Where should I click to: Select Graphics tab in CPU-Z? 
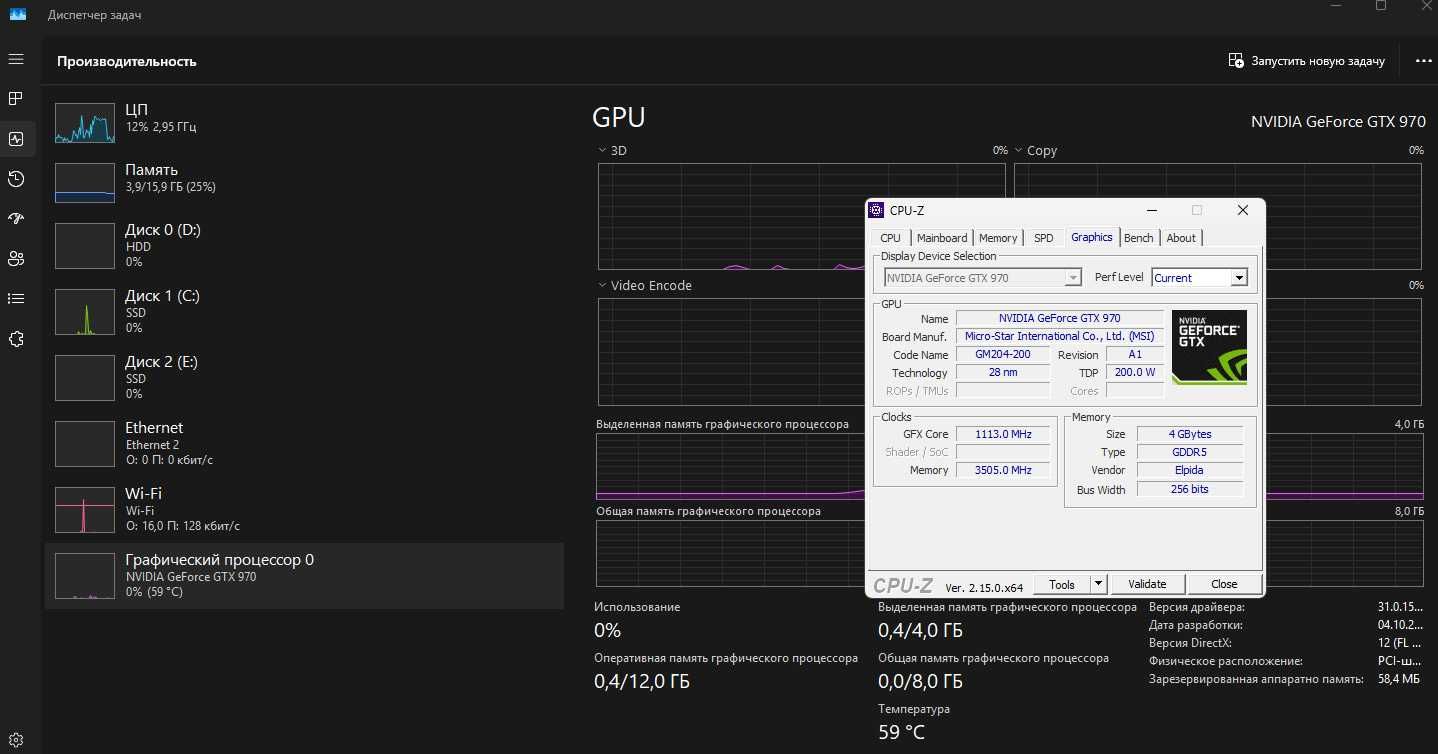(1091, 237)
